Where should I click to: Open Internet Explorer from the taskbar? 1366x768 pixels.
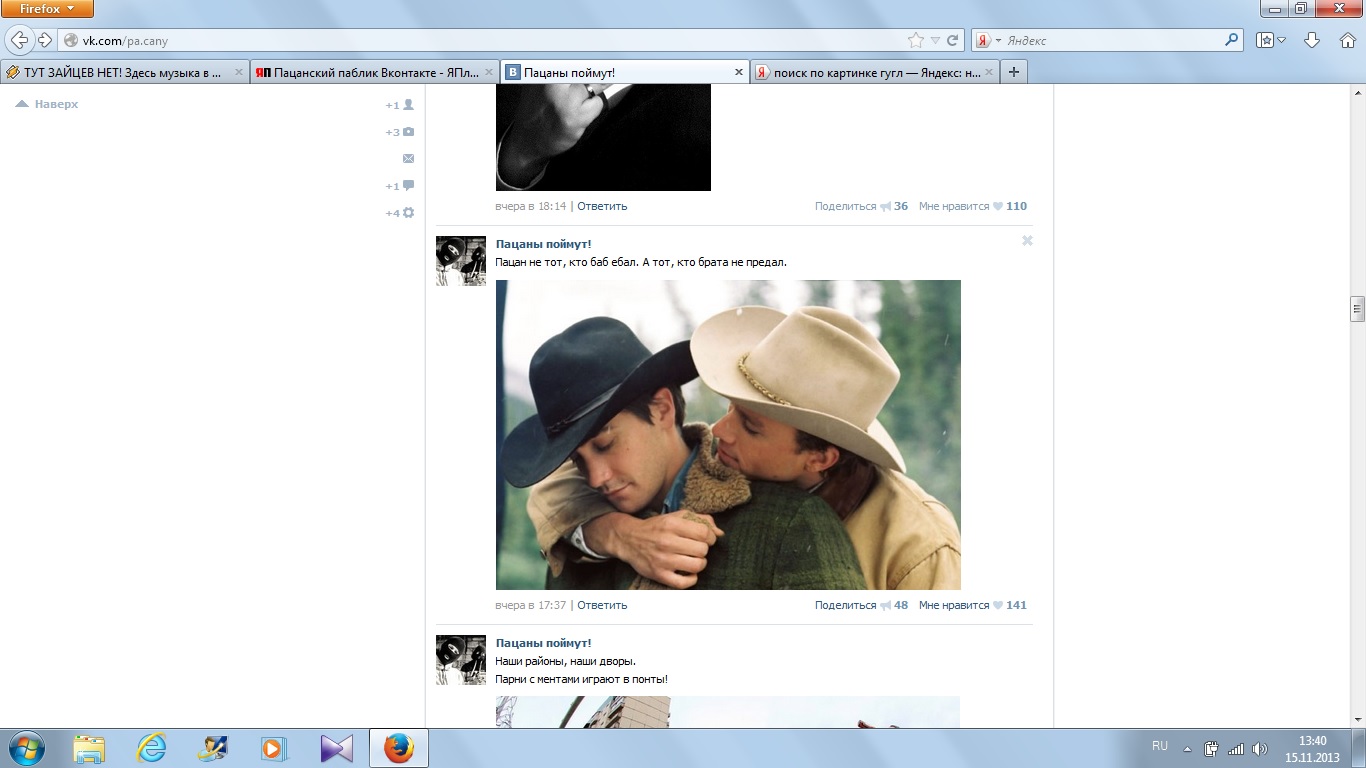coord(151,748)
